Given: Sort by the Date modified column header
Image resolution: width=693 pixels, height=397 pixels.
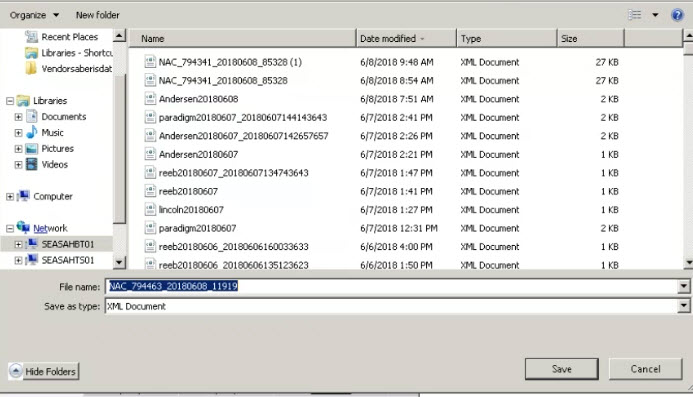Looking at the screenshot, I should (406, 38).
